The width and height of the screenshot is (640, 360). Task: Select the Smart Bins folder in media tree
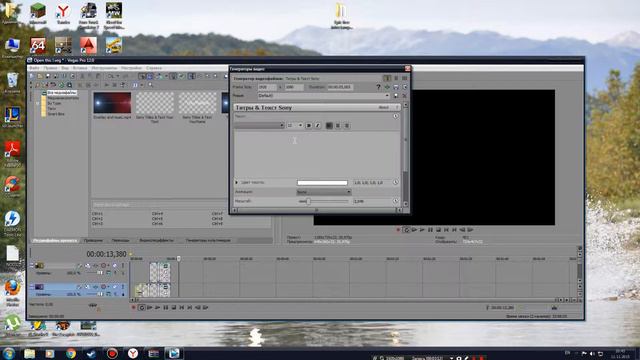[56, 114]
